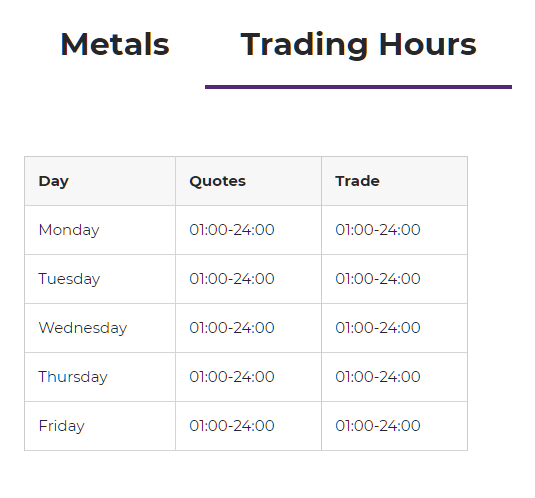The width and height of the screenshot is (535, 498).
Task: Click Wednesday's Quotes hours cell
Action: pos(248,328)
